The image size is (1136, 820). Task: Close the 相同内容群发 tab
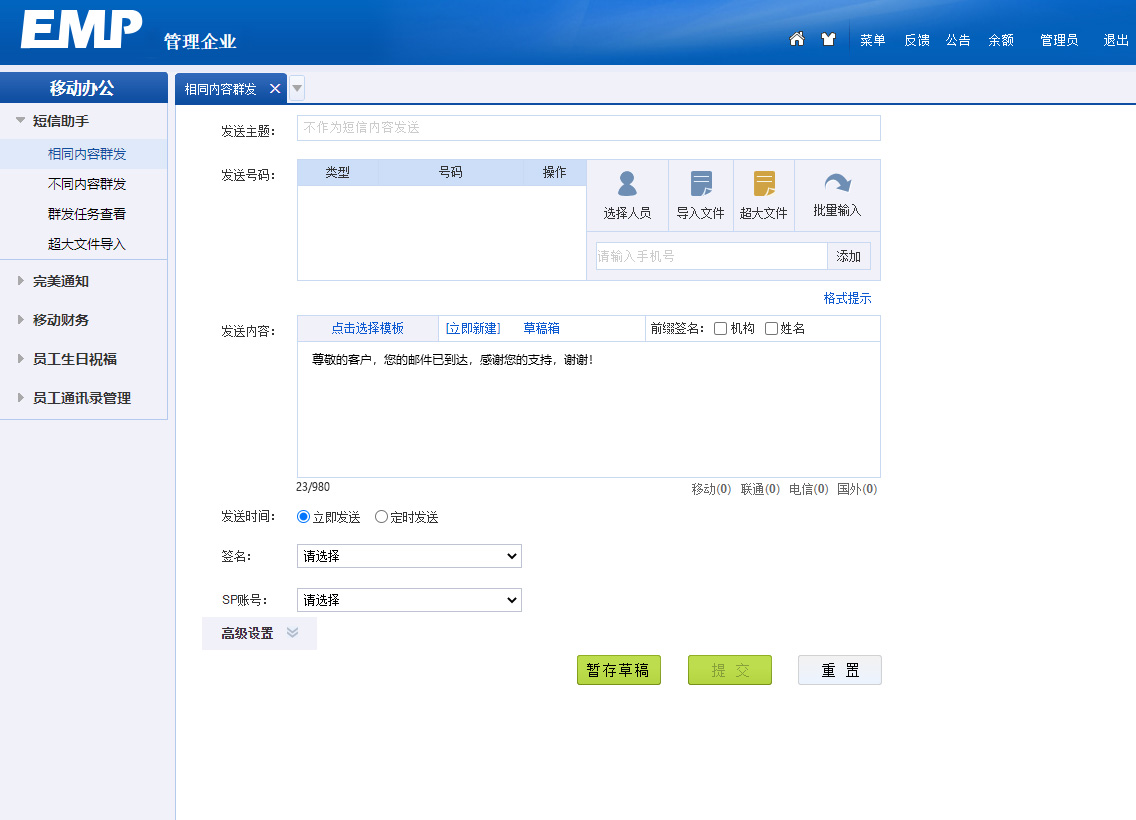coord(275,87)
